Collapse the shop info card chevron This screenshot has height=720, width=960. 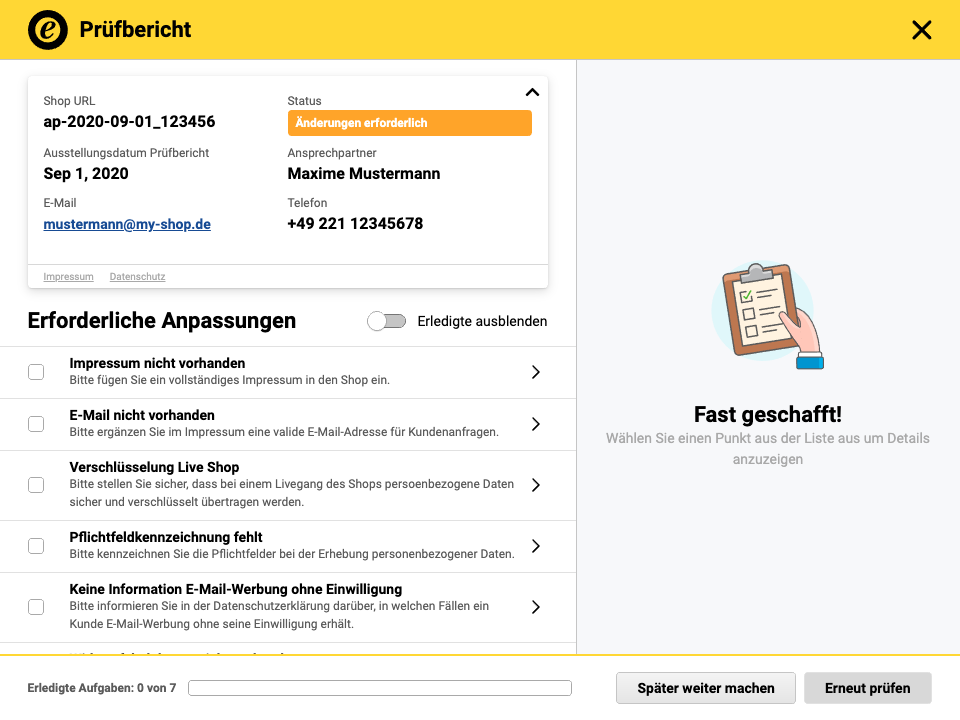pyautogui.click(x=532, y=92)
